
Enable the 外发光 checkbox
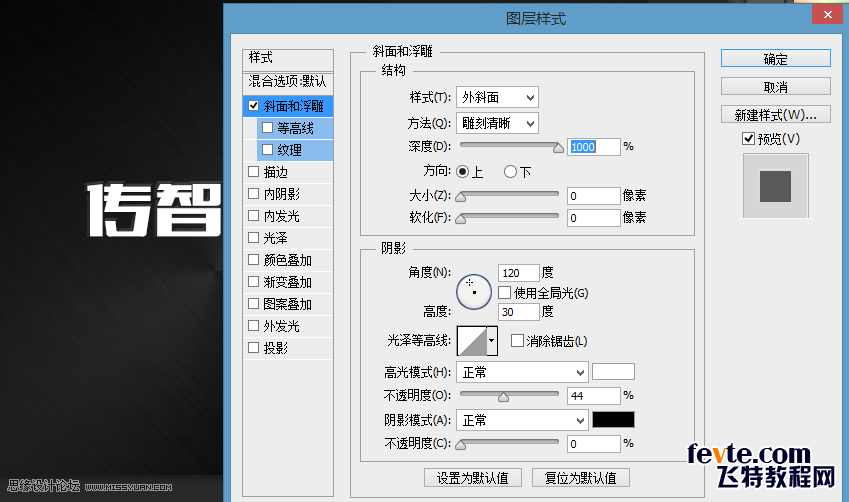coord(253,325)
